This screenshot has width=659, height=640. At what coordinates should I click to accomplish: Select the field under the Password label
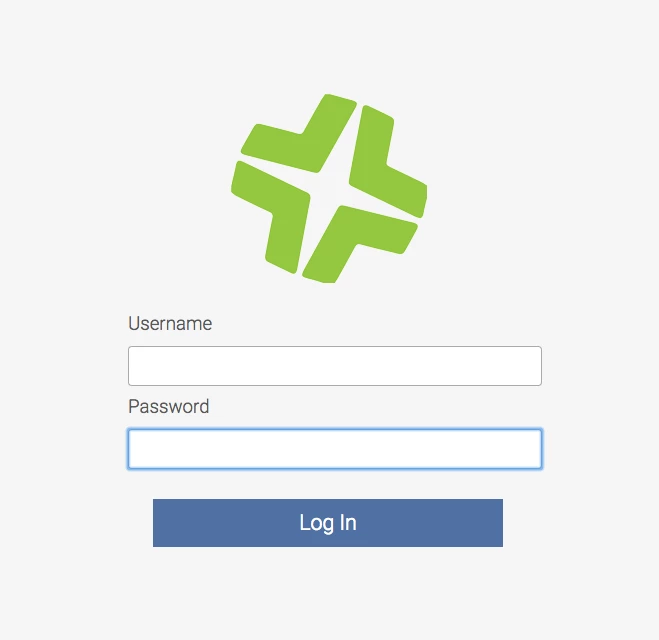click(335, 449)
